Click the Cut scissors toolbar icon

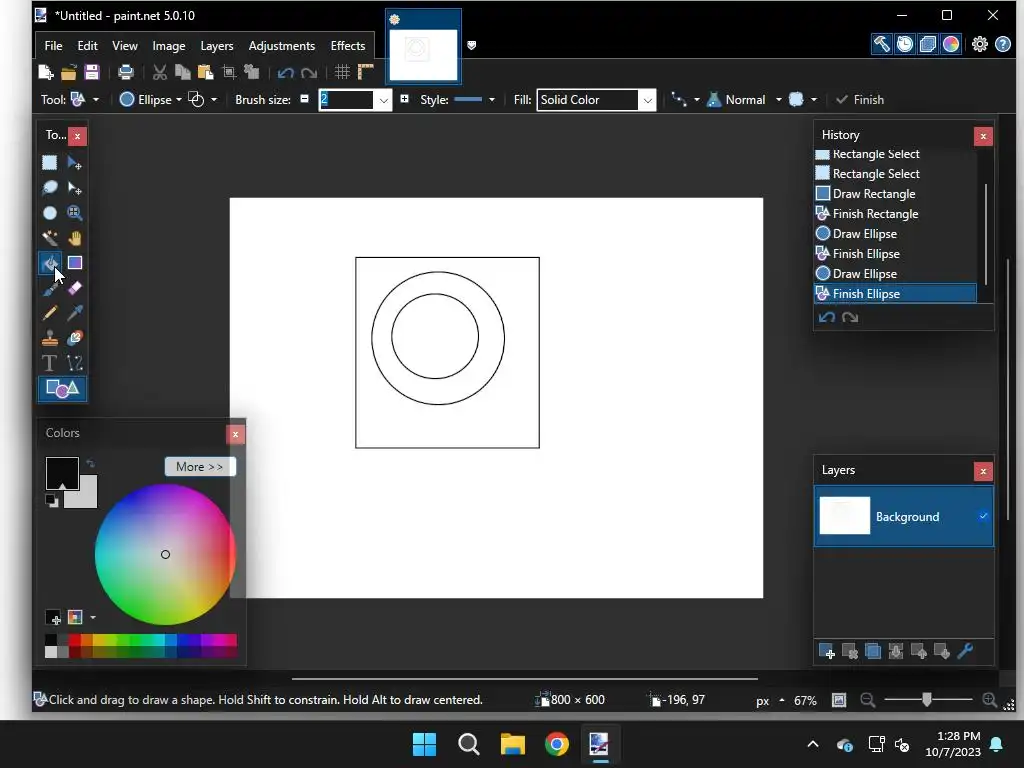159,72
